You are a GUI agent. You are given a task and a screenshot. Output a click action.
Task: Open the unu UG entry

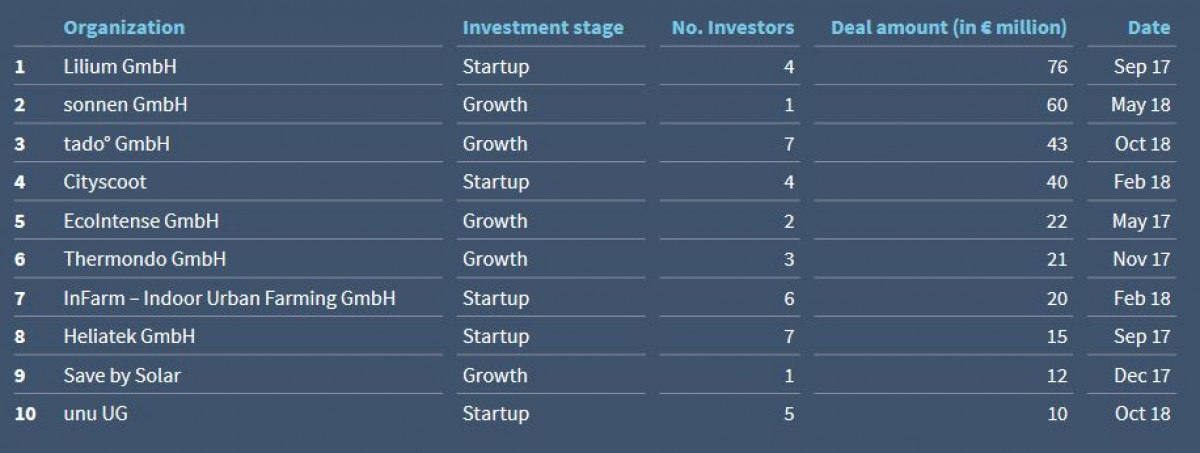click(95, 414)
